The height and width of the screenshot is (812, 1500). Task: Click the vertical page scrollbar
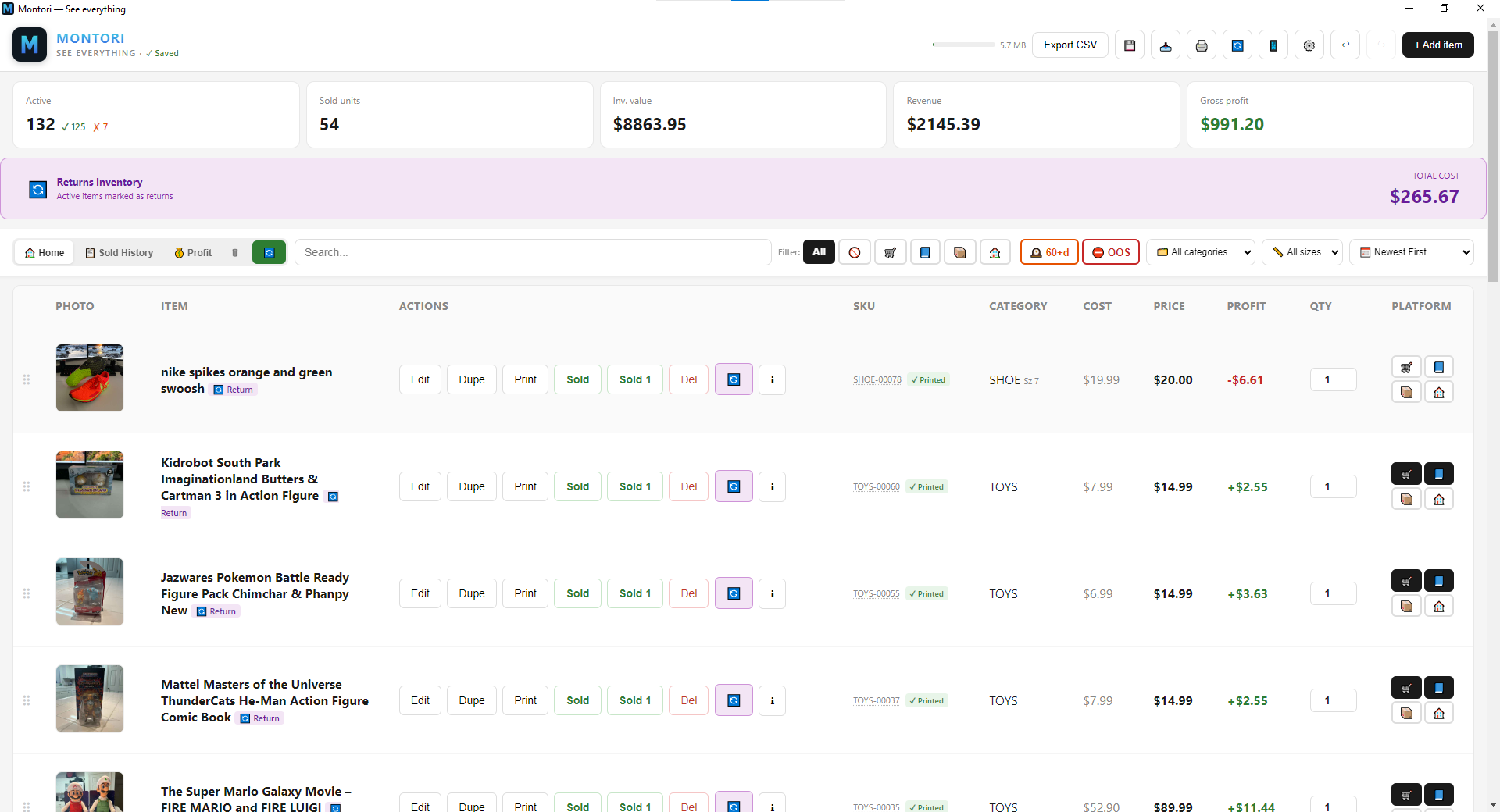coord(1493,156)
